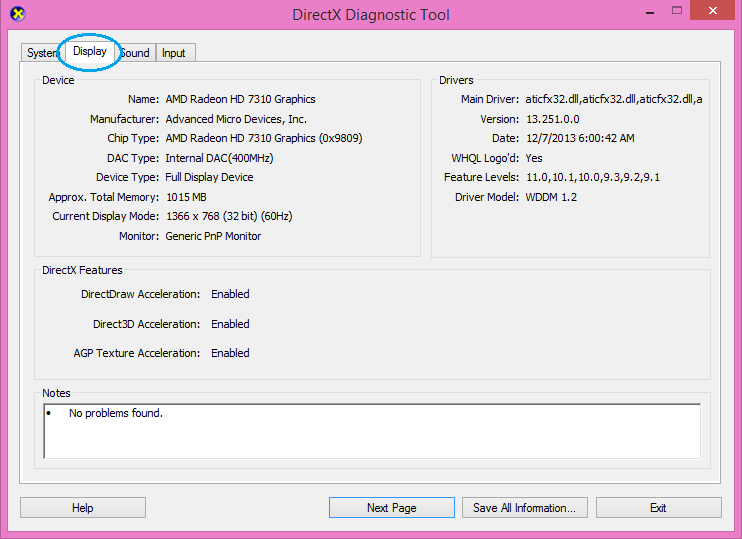This screenshot has width=742, height=539.
Task: Click the 'Monitor:' label
Action: (139, 236)
